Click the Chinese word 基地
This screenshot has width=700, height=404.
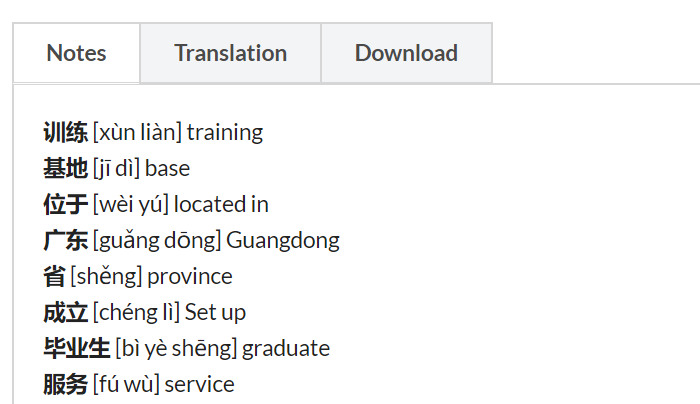coord(65,168)
